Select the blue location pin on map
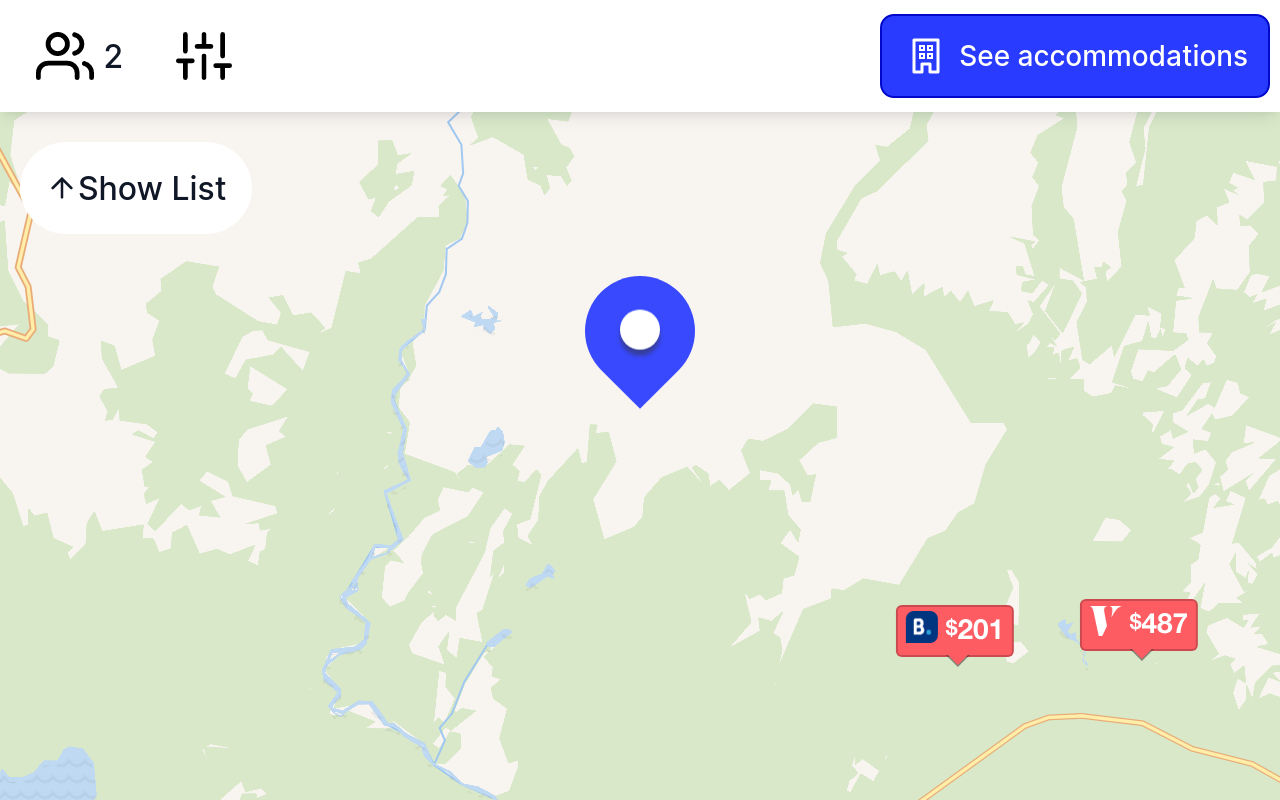 (640, 341)
